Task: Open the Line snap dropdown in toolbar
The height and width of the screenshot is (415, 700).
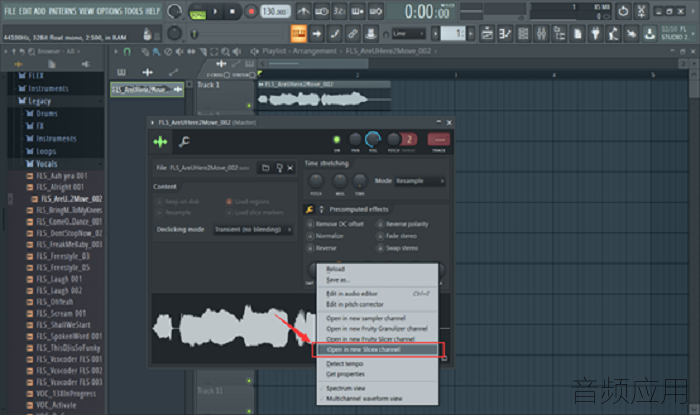Action: pos(408,33)
